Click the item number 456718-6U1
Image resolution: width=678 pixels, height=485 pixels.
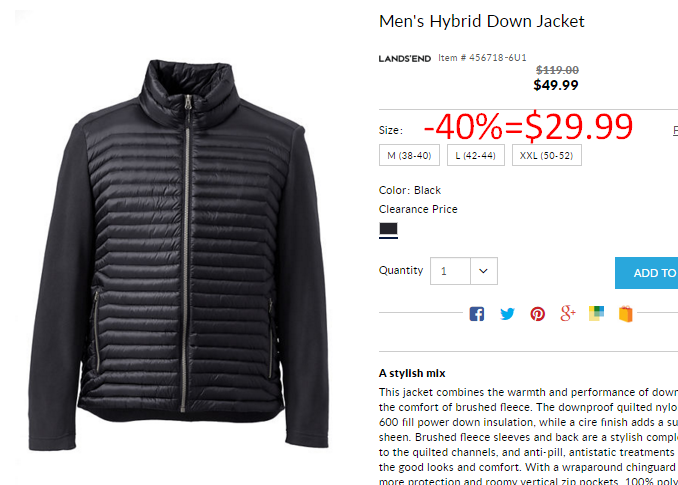498,57
